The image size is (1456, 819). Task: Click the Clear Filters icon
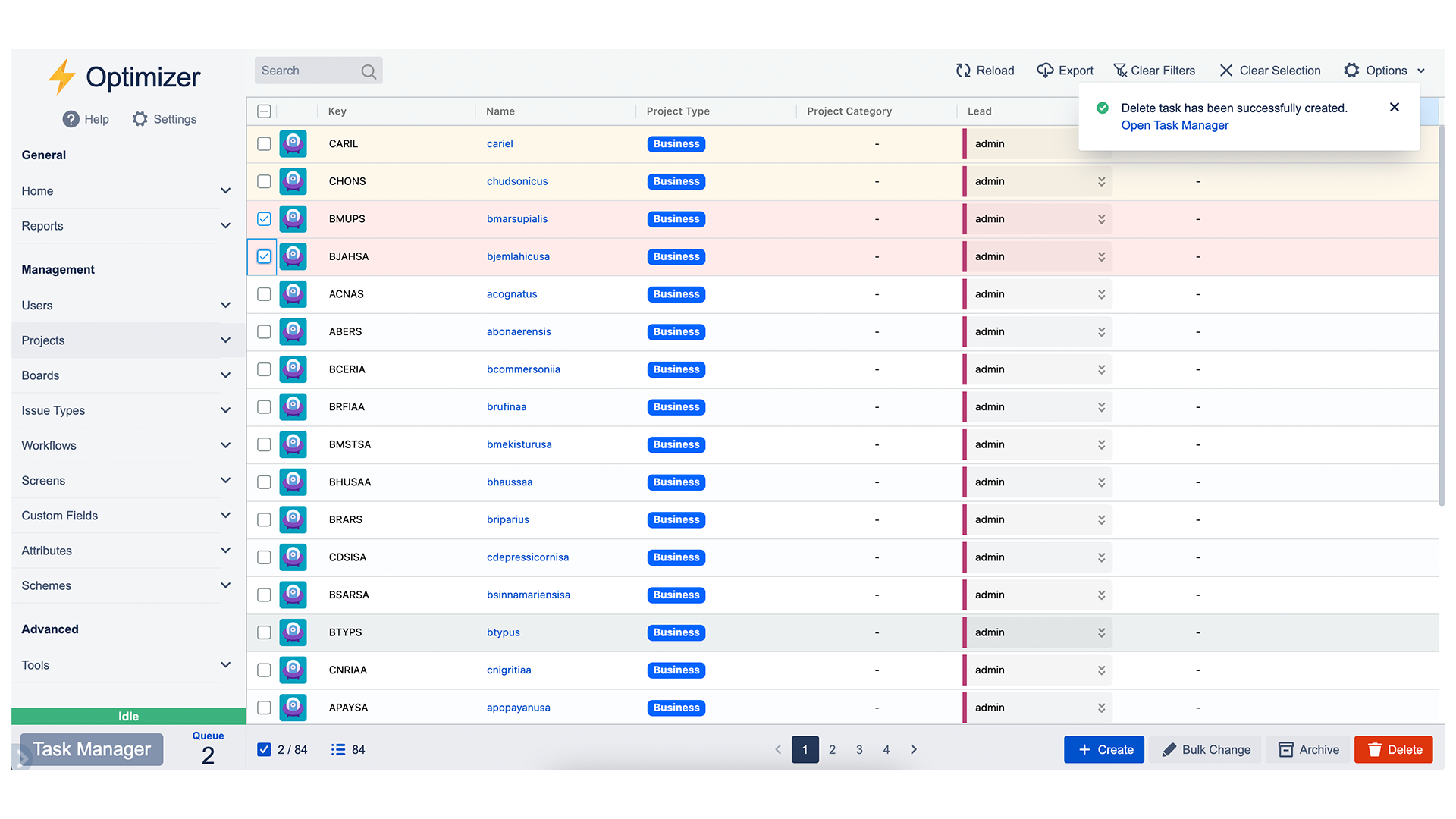pyautogui.click(x=1120, y=70)
